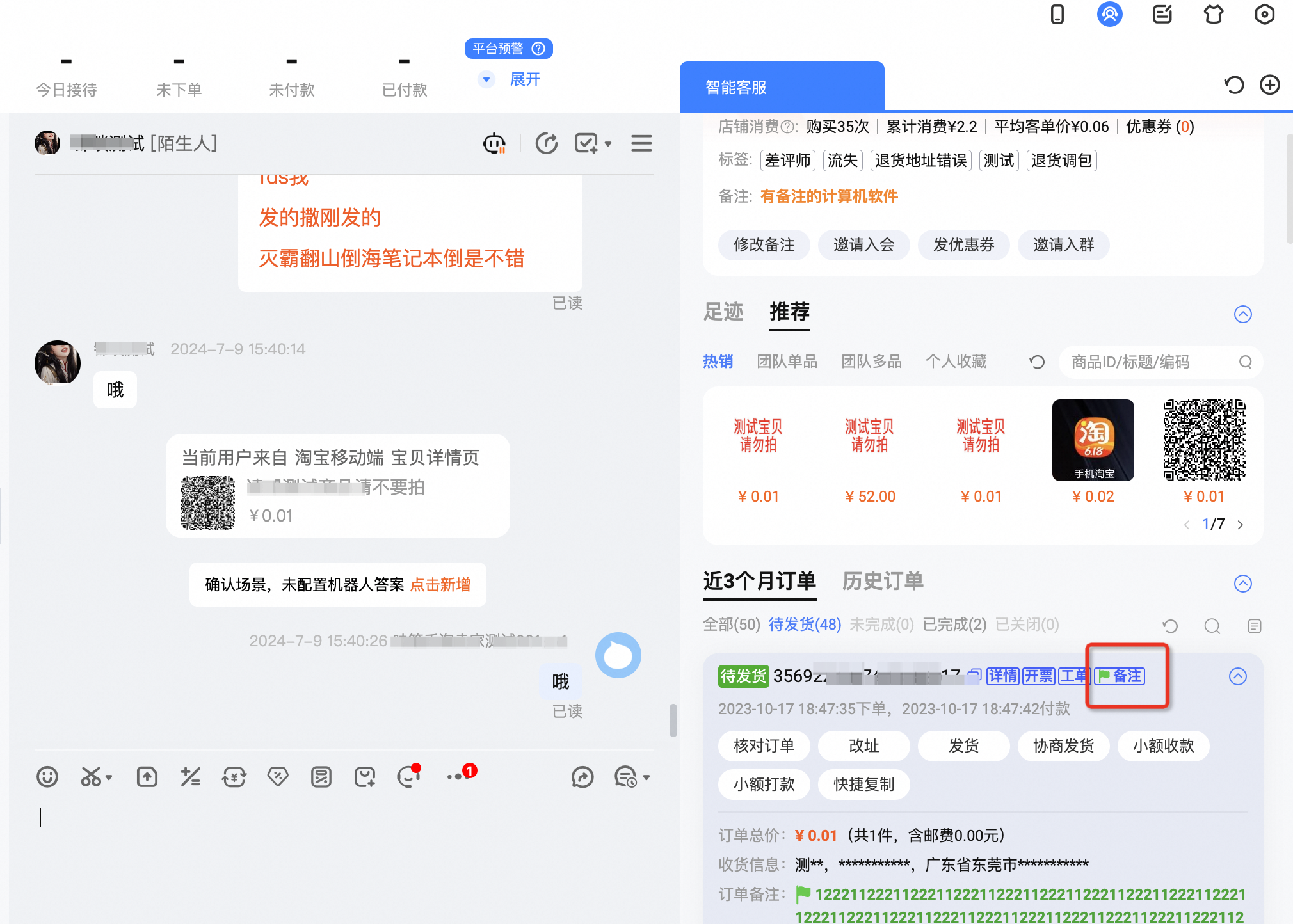Click the add plus-circle icon
This screenshot has height=924, width=1293.
[1270, 85]
